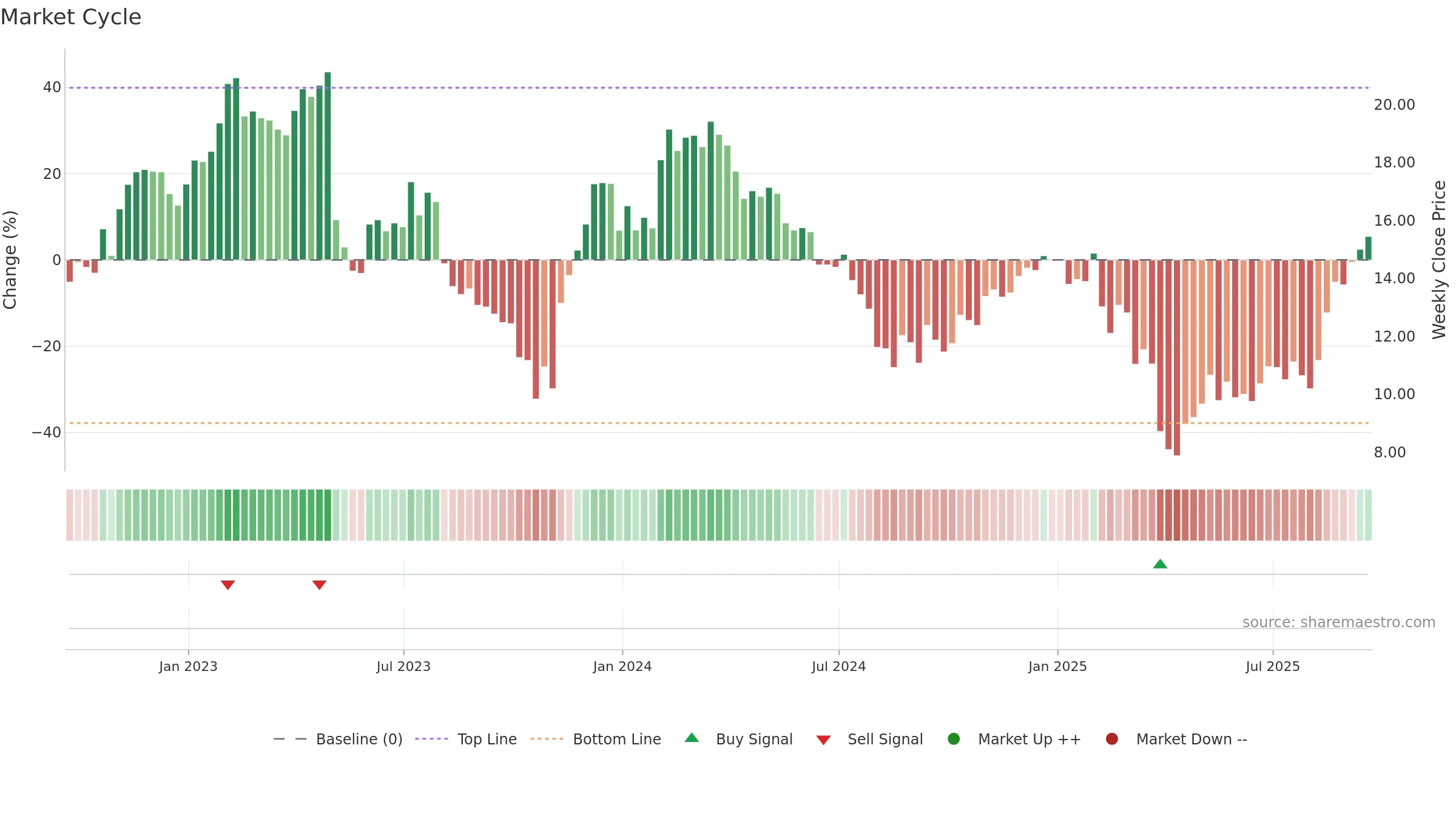Click the Jul 2023 axis label
The image size is (1456, 819).
403,667
